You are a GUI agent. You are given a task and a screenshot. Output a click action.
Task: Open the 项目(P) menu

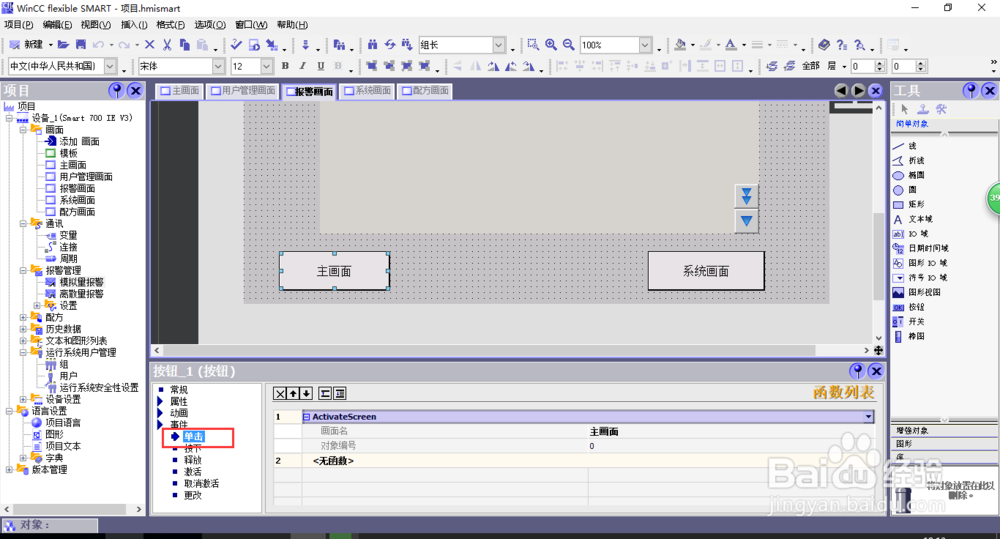[18, 25]
